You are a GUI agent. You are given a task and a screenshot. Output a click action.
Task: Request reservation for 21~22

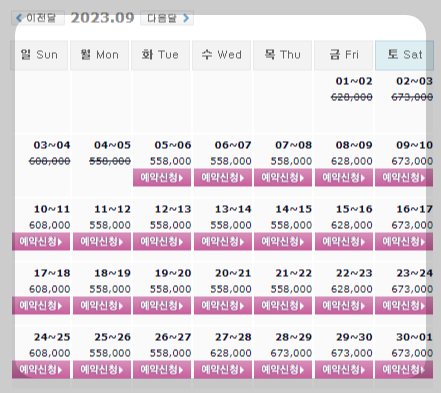pos(283,305)
